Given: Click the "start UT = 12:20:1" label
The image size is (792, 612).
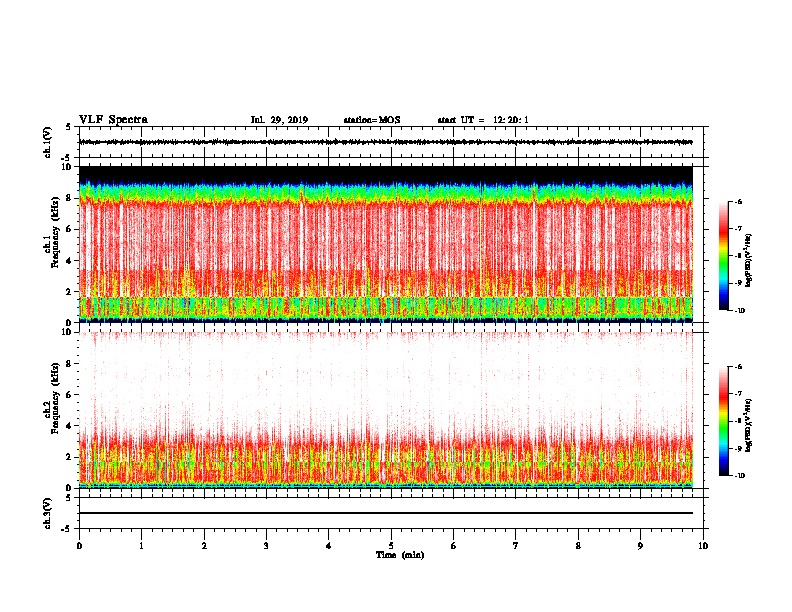Looking at the screenshot, I should (483, 120).
